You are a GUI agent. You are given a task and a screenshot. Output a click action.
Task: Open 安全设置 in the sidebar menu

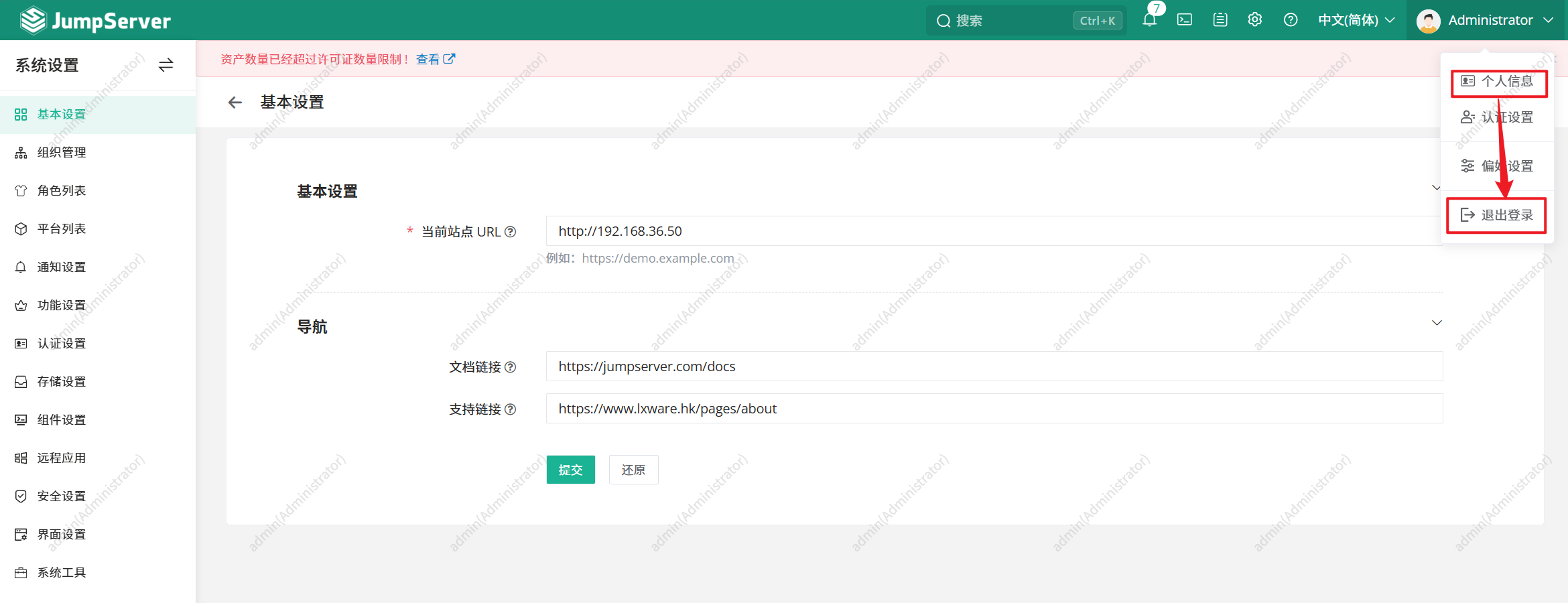98,496
